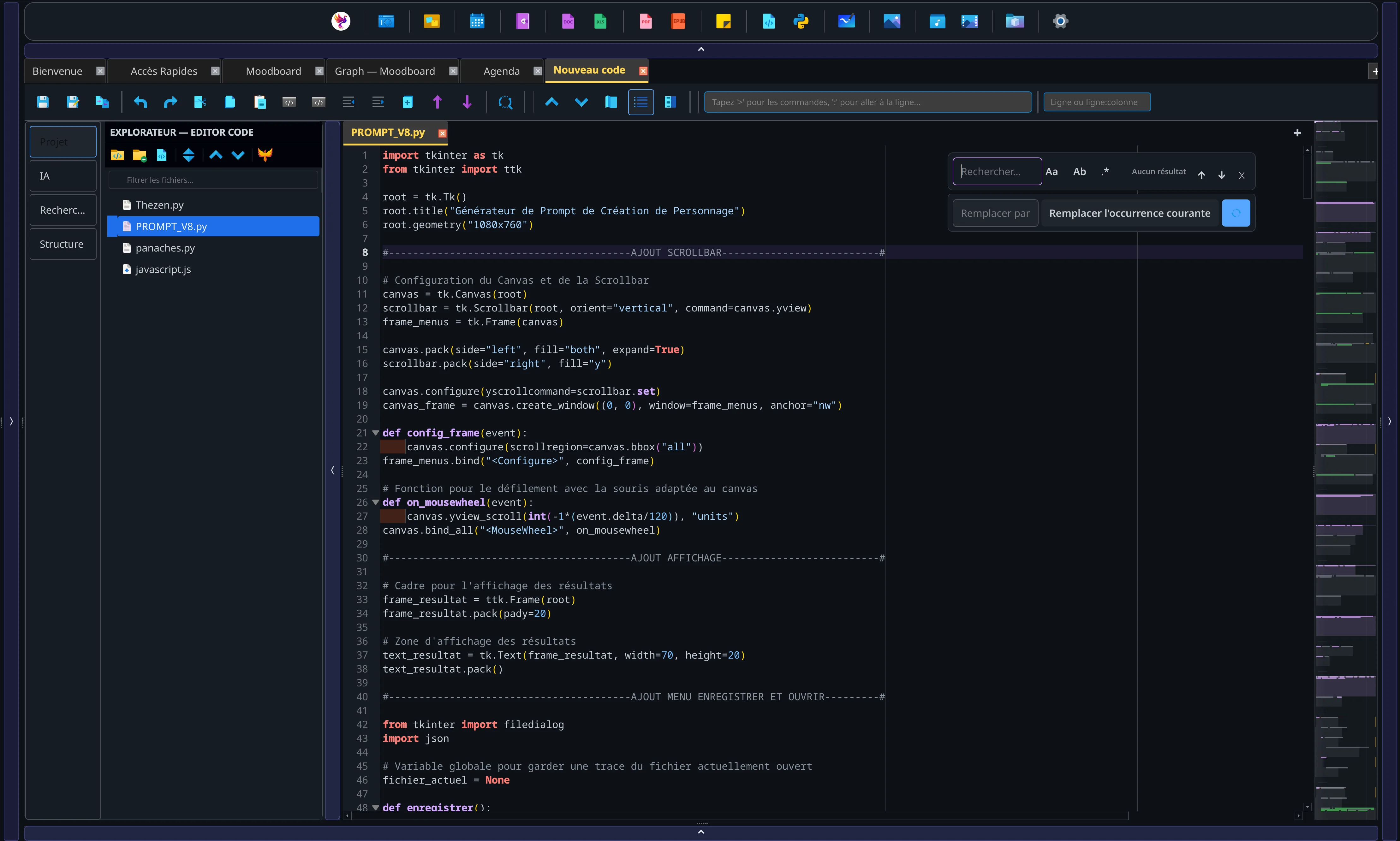This screenshot has width=1400, height=841.
Task: Close the search panel with X
Action: 1241,175
